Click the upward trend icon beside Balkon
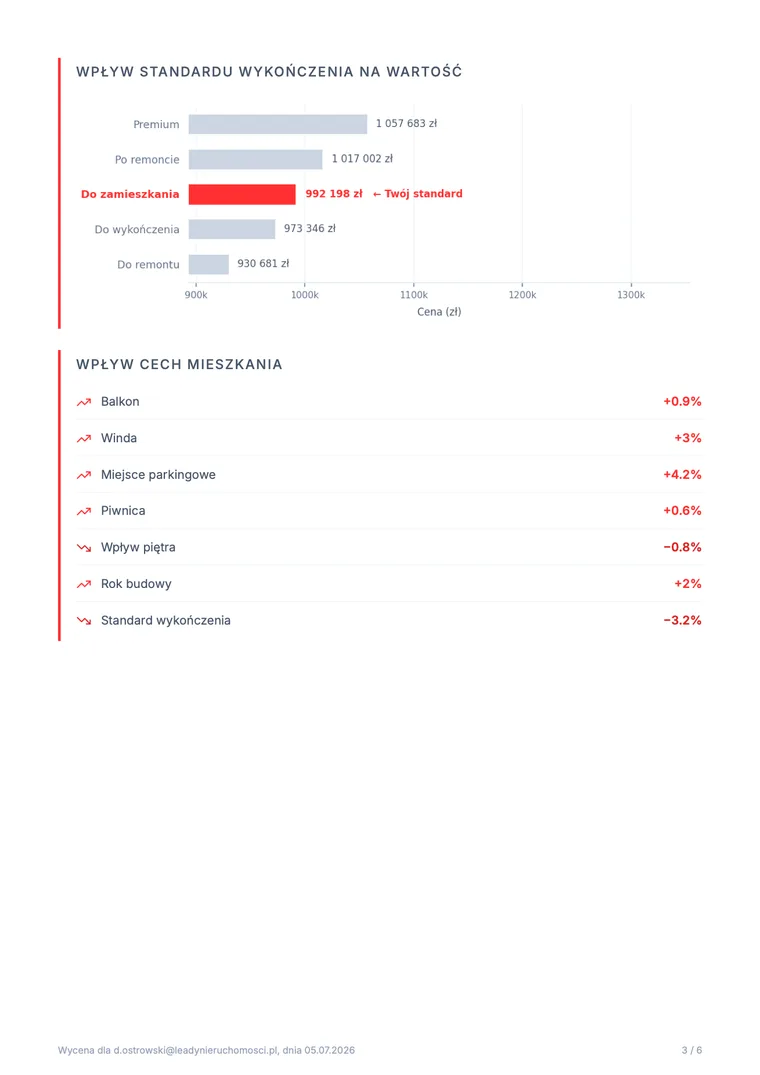The image size is (760, 1075). (84, 402)
